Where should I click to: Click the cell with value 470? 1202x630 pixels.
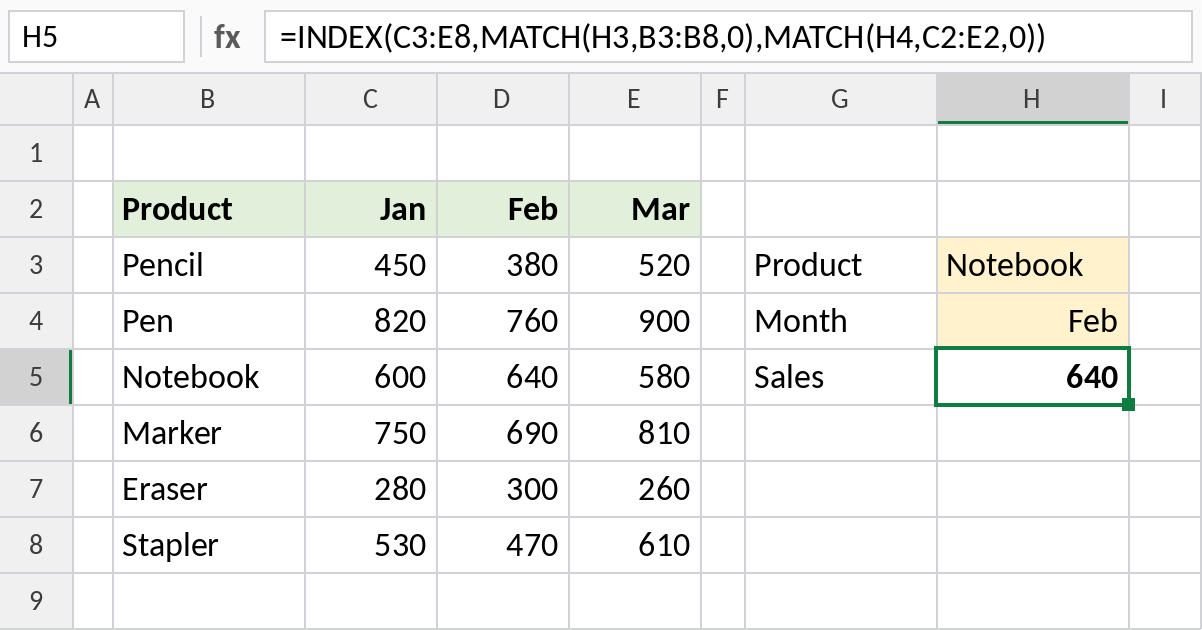point(503,545)
